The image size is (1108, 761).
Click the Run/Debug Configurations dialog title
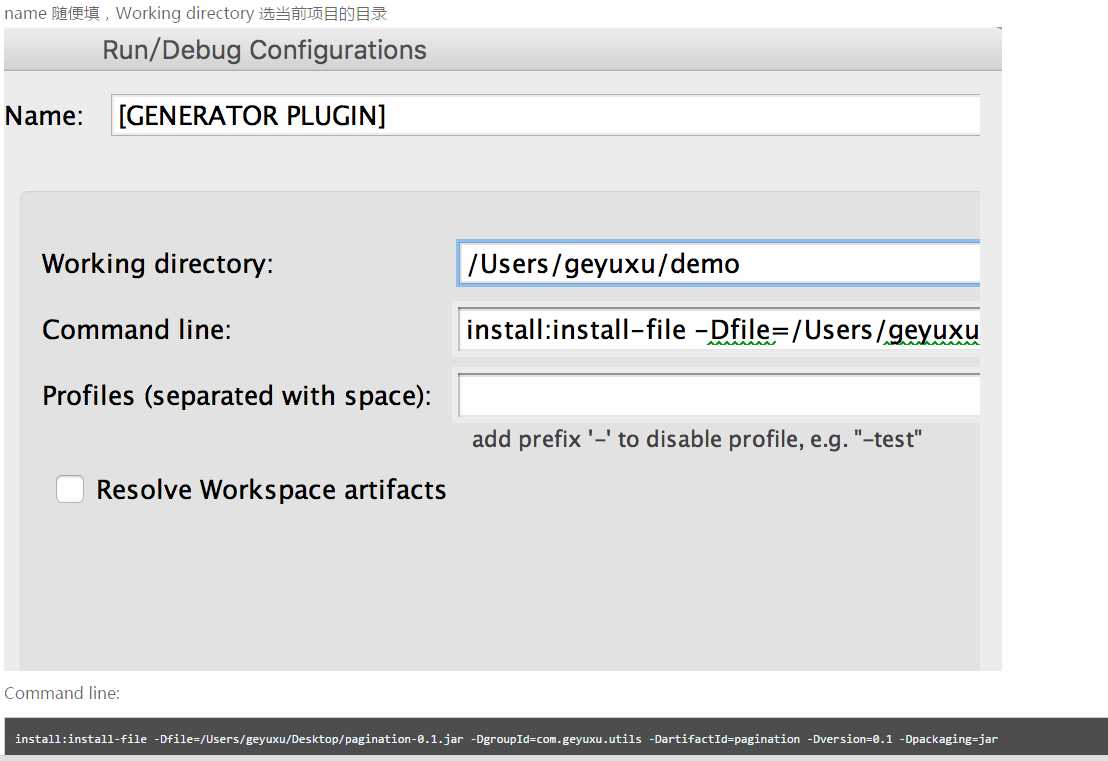point(264,50)
